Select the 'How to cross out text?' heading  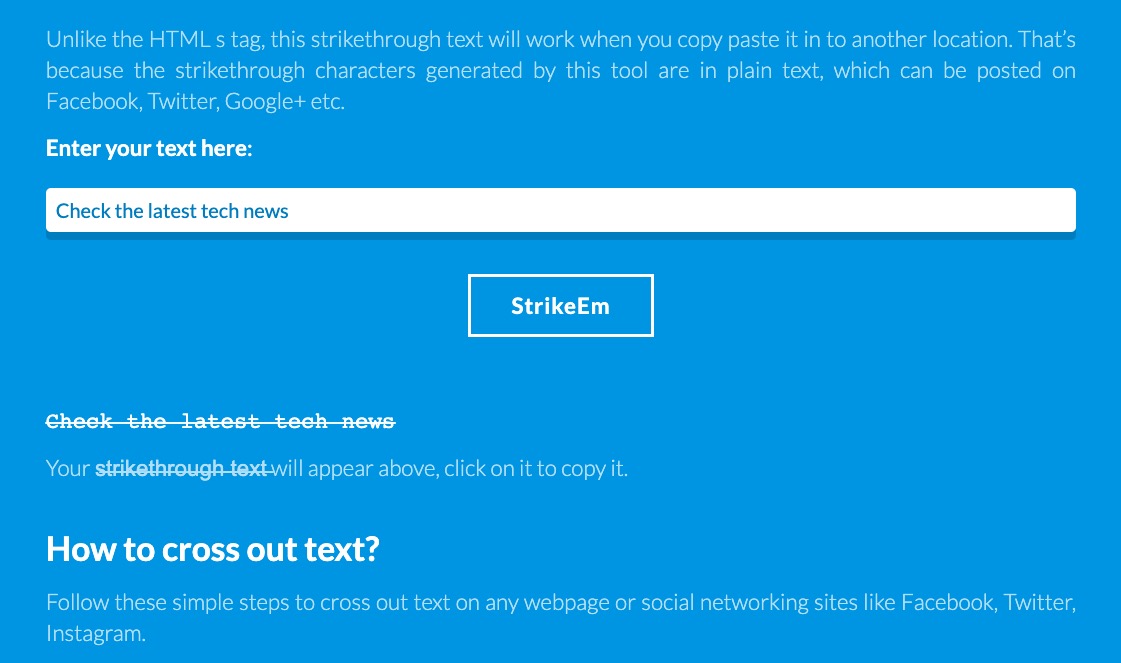click(x=212, y=549)
